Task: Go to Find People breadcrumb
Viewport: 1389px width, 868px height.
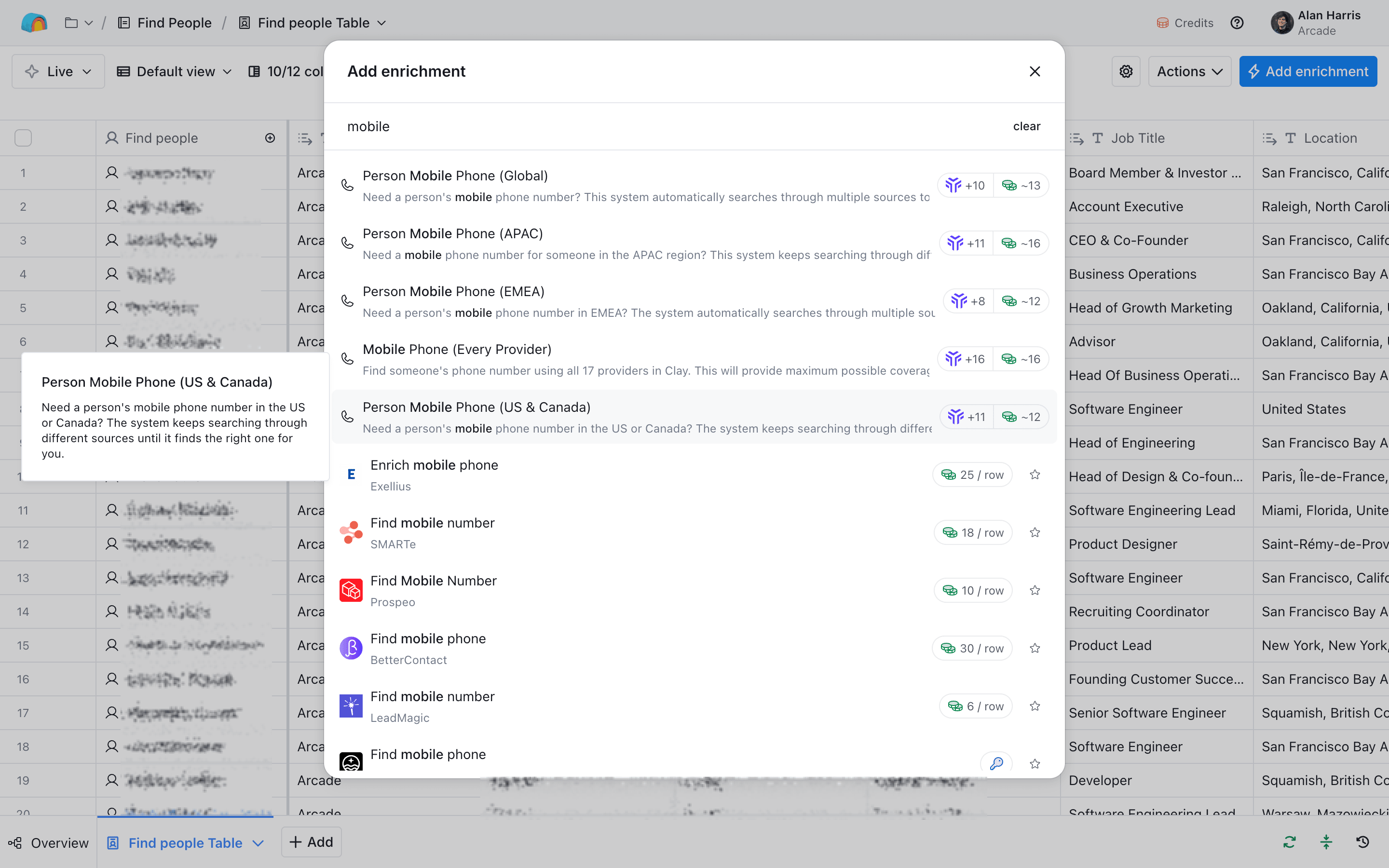Action: pyautogui.click(x=165, y=23)
